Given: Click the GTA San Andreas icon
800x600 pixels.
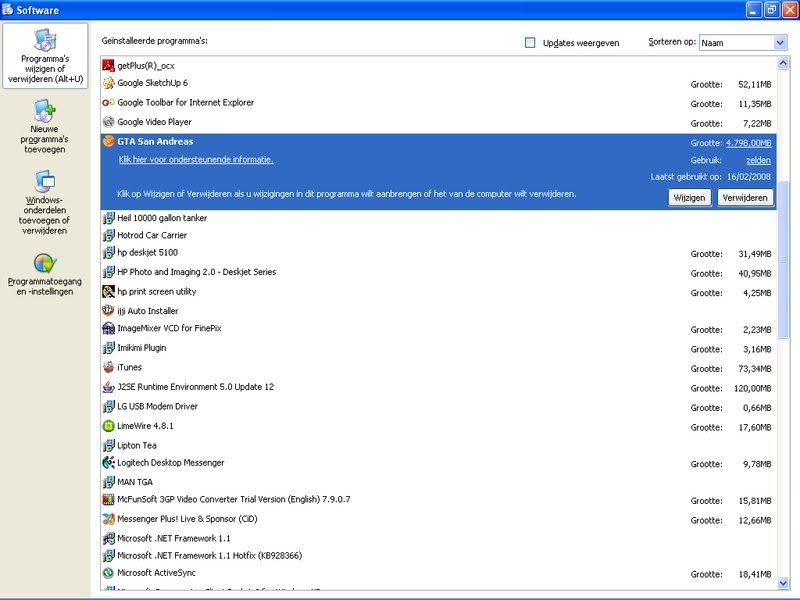Looking at the screenshot, I should click(x=108, y=141).
